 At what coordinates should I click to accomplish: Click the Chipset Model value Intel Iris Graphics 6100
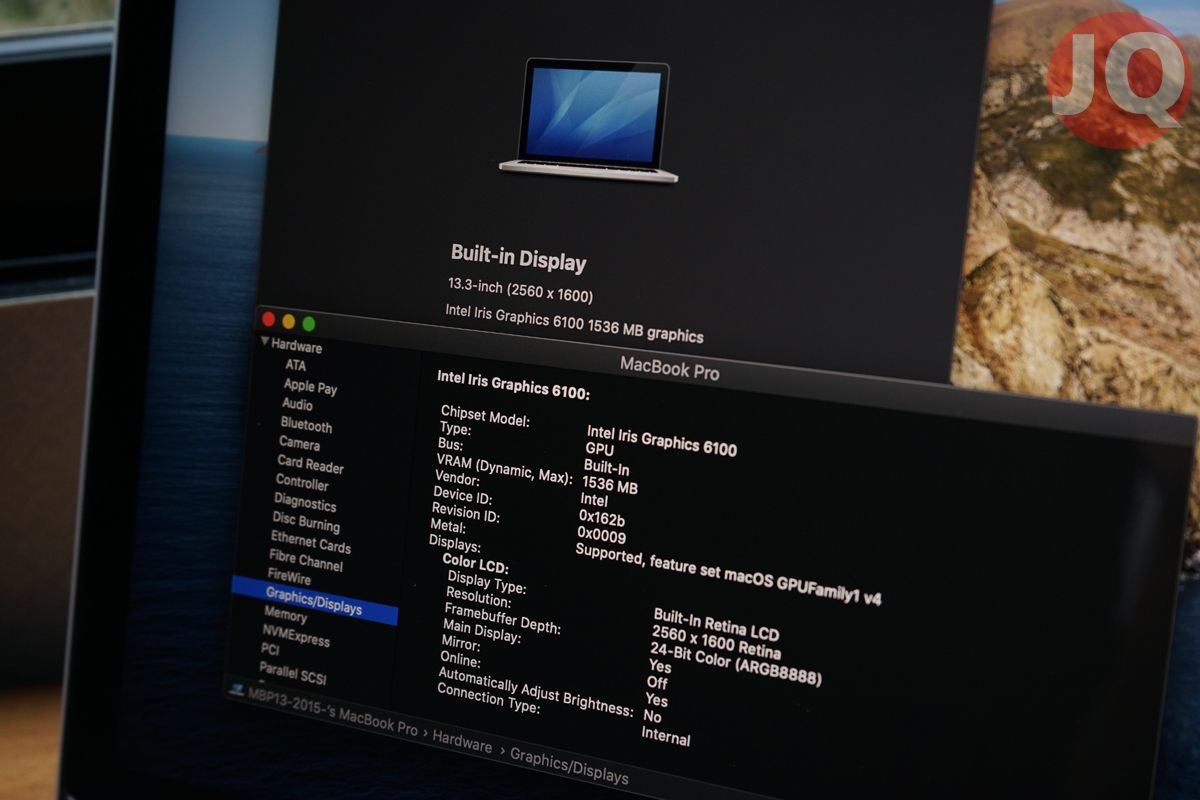pos(661,440)
